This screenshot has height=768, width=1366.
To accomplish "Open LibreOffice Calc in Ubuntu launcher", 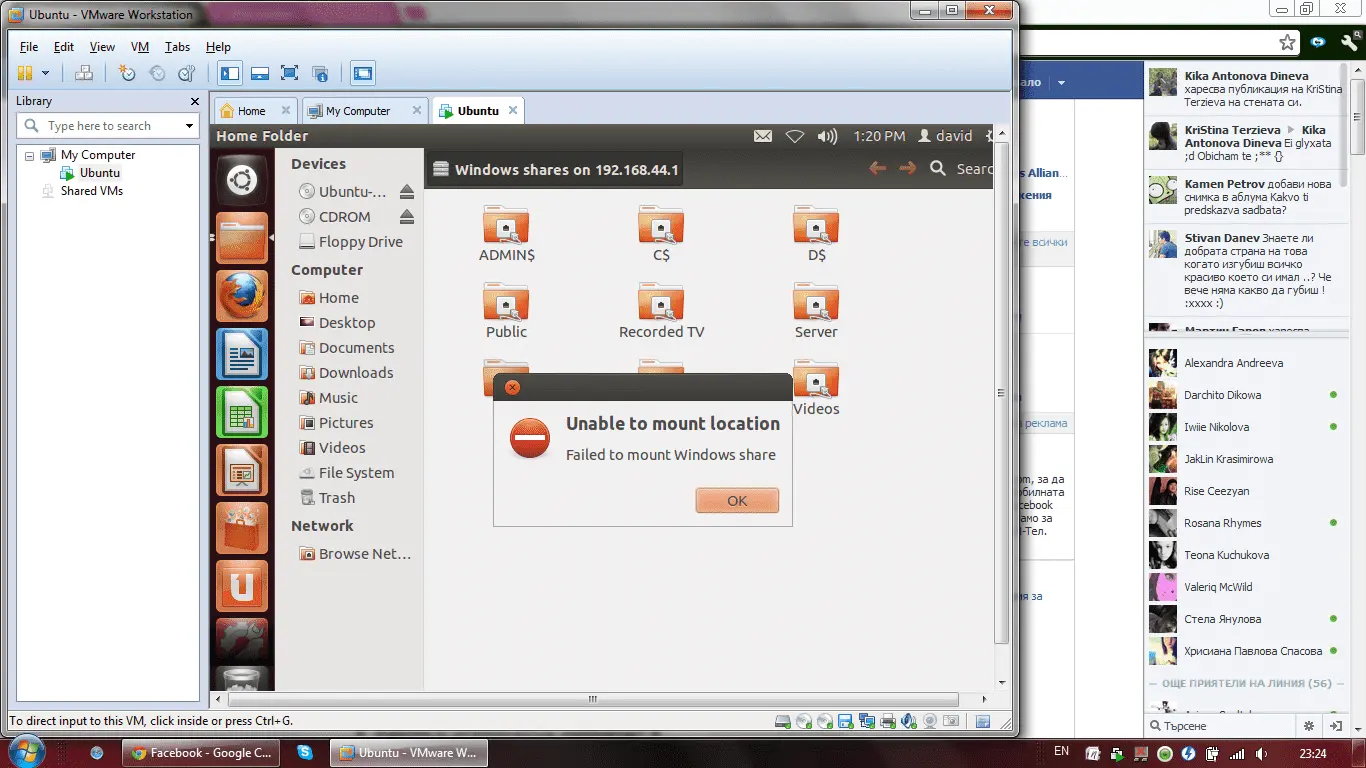I will coord(242,412).
